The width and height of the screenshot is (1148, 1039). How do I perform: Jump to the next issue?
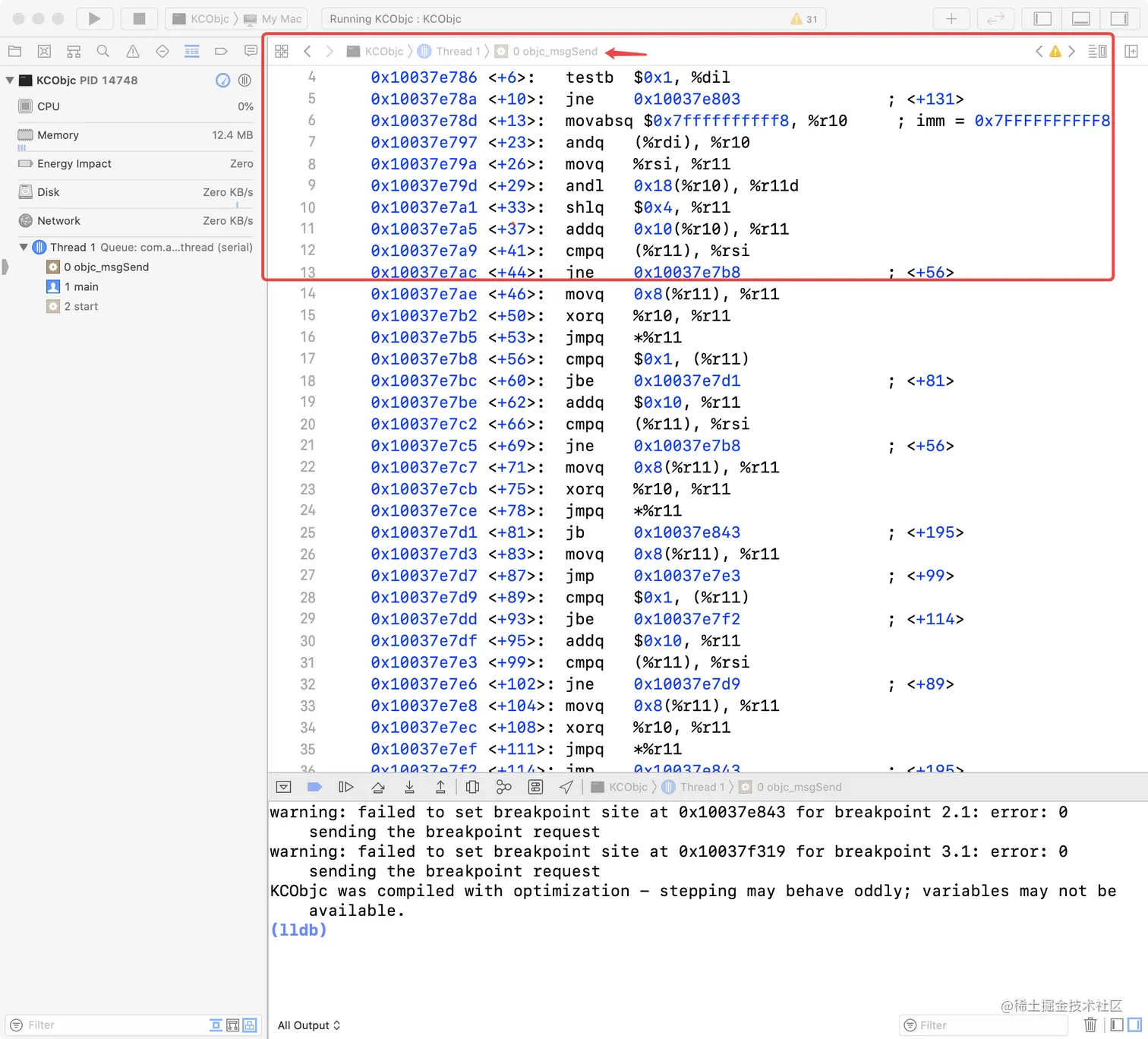click(x=1071, y=52)
